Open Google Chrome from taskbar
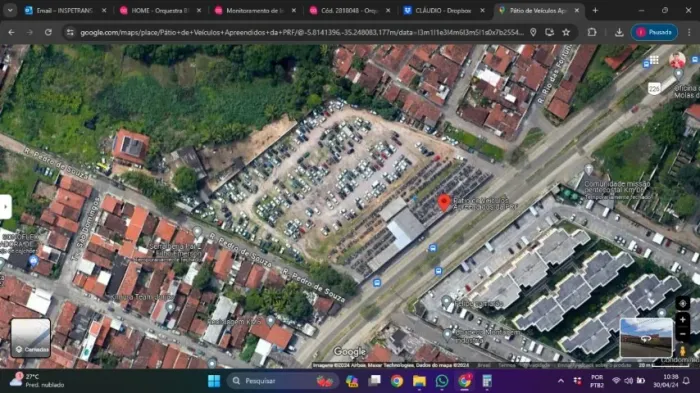 [x=396, y=381]
